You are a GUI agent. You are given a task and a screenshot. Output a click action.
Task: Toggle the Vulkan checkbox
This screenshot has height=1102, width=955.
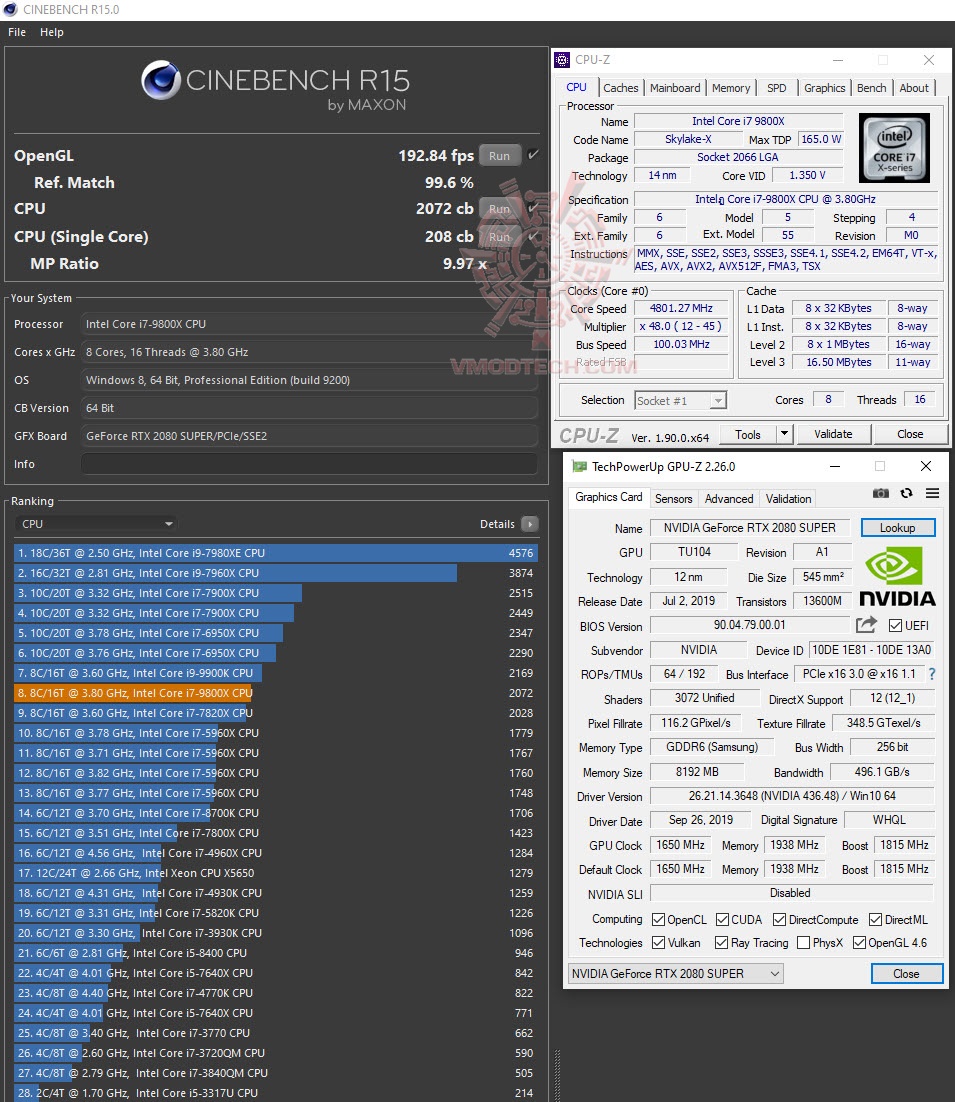tap(658, 942)
